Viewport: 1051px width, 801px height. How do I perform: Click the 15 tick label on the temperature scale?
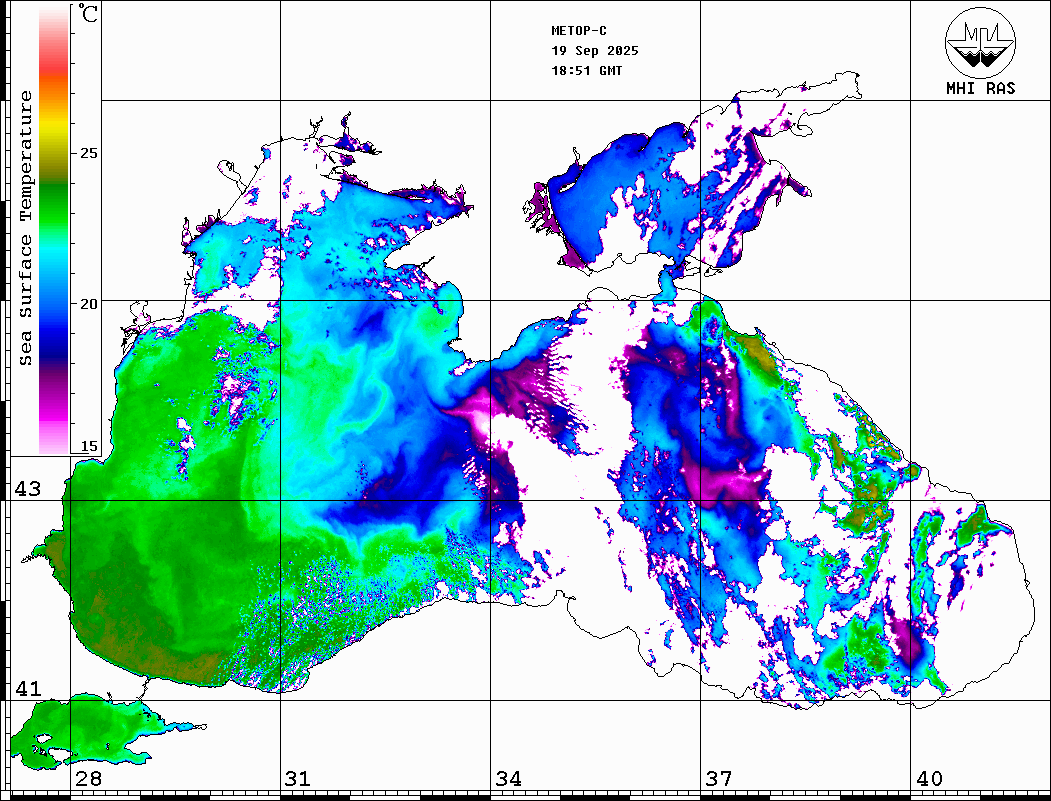[89, 446]
